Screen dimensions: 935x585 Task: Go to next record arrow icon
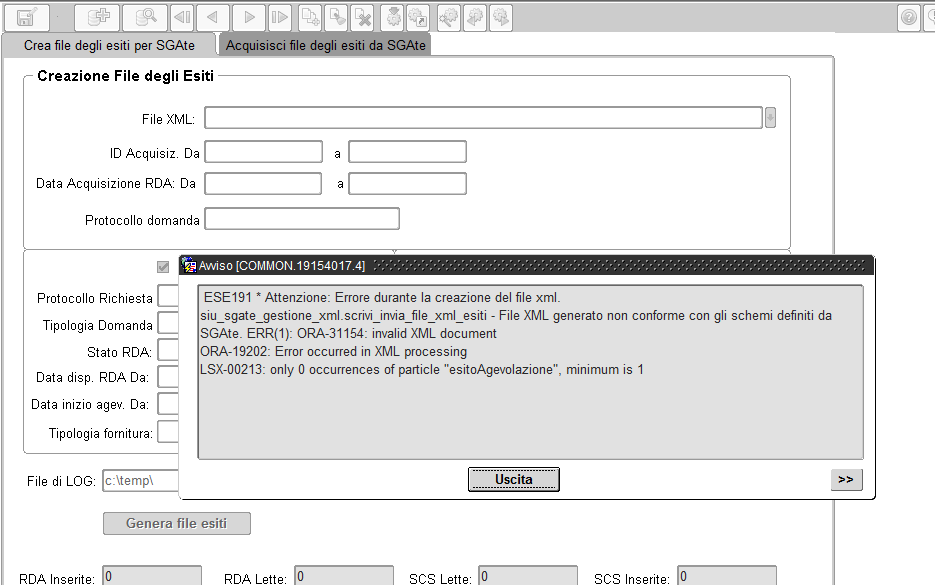(x=249, y=17)
